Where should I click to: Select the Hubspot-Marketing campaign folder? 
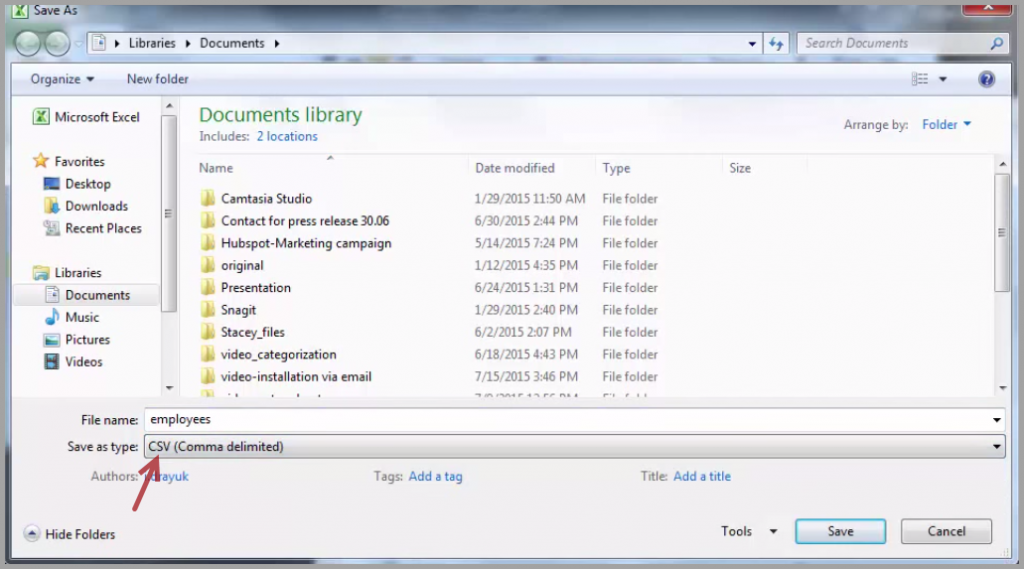[x=306, y=242]
